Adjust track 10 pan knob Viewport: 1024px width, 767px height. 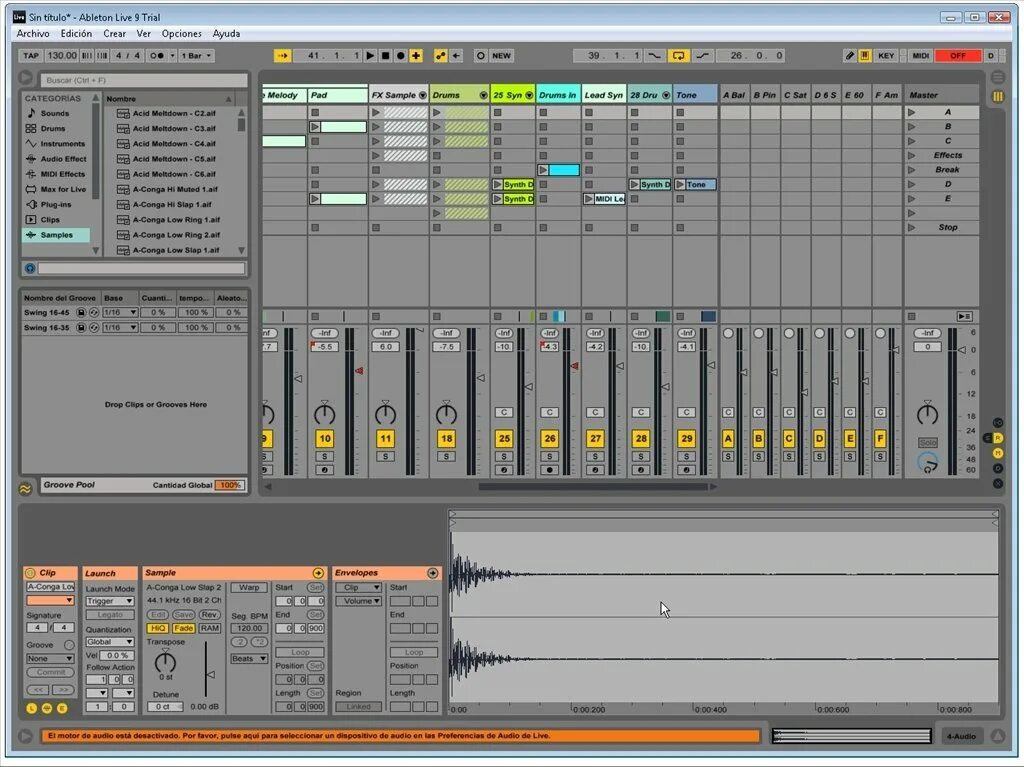[x=325, y=414]
